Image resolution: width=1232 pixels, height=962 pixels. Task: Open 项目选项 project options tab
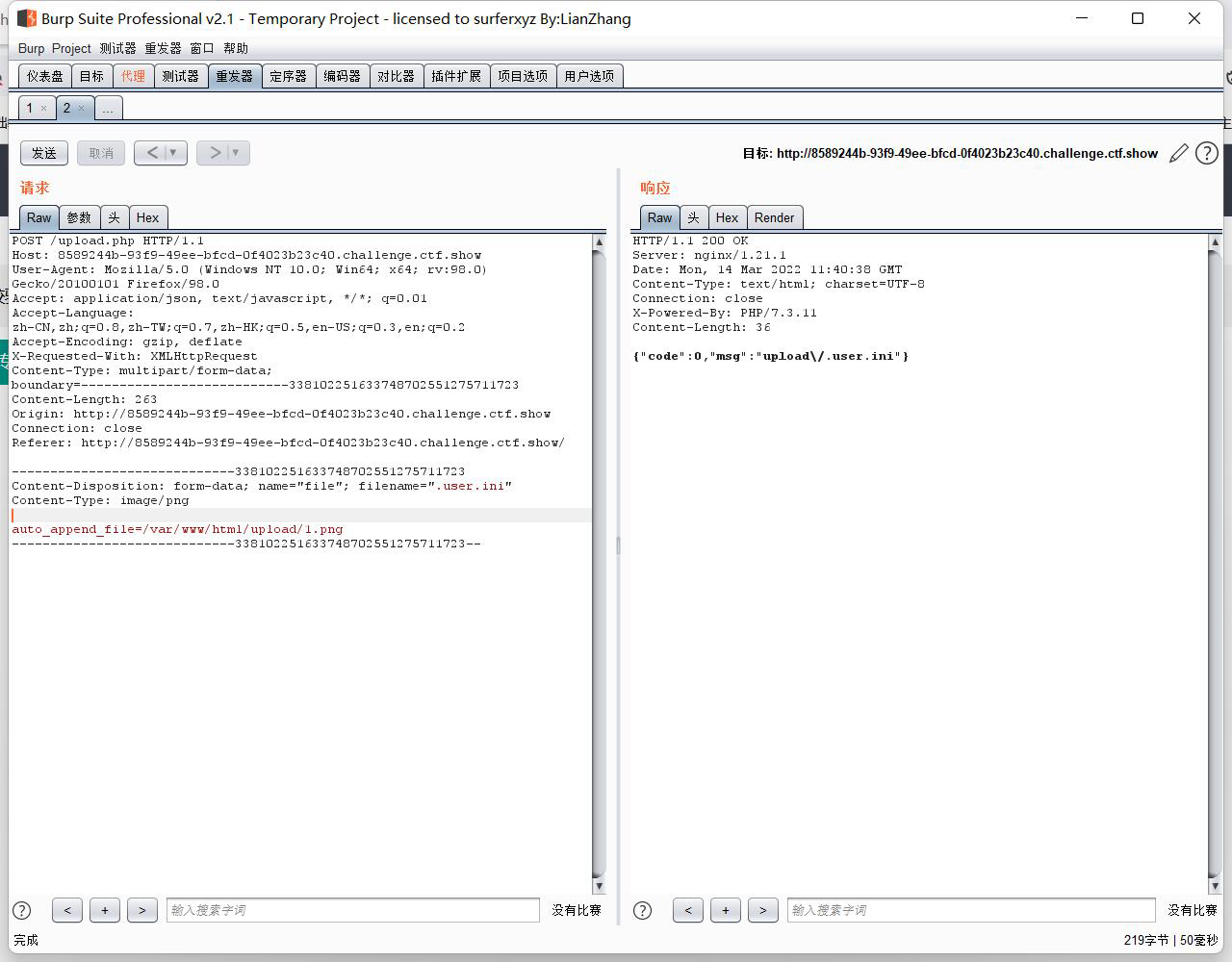[x=523, y=76]
